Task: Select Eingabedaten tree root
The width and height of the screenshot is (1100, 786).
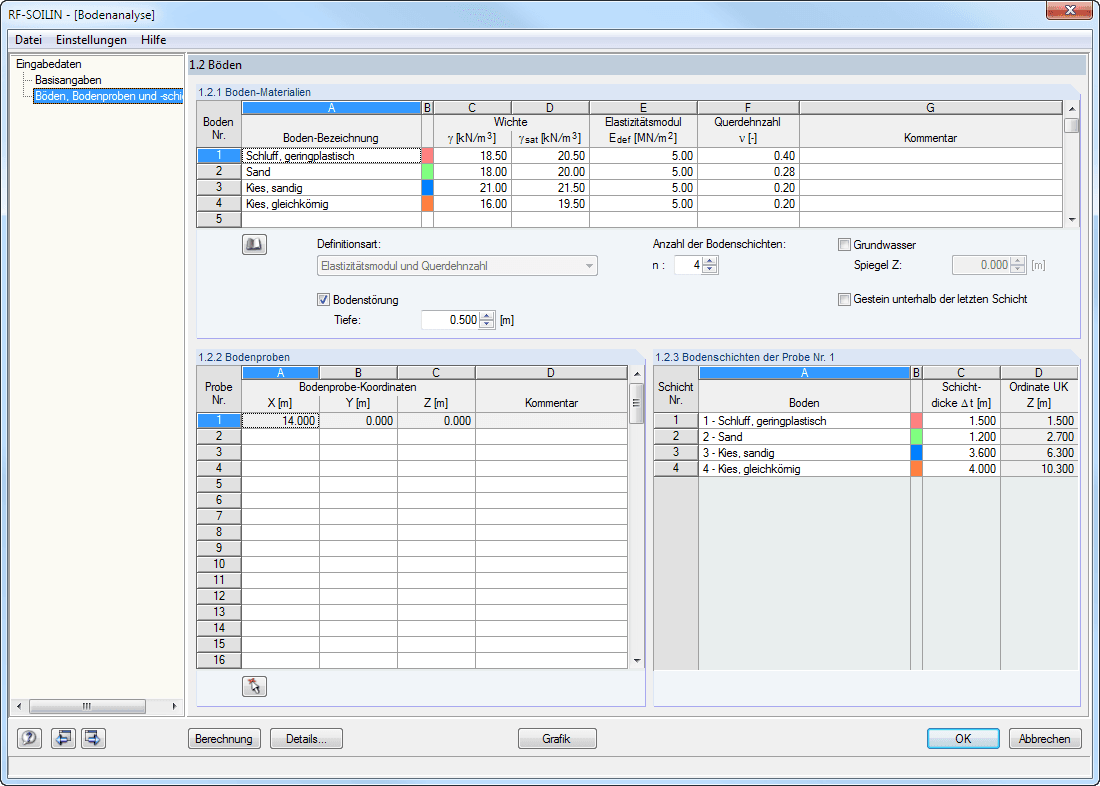Action: (48, 65)
